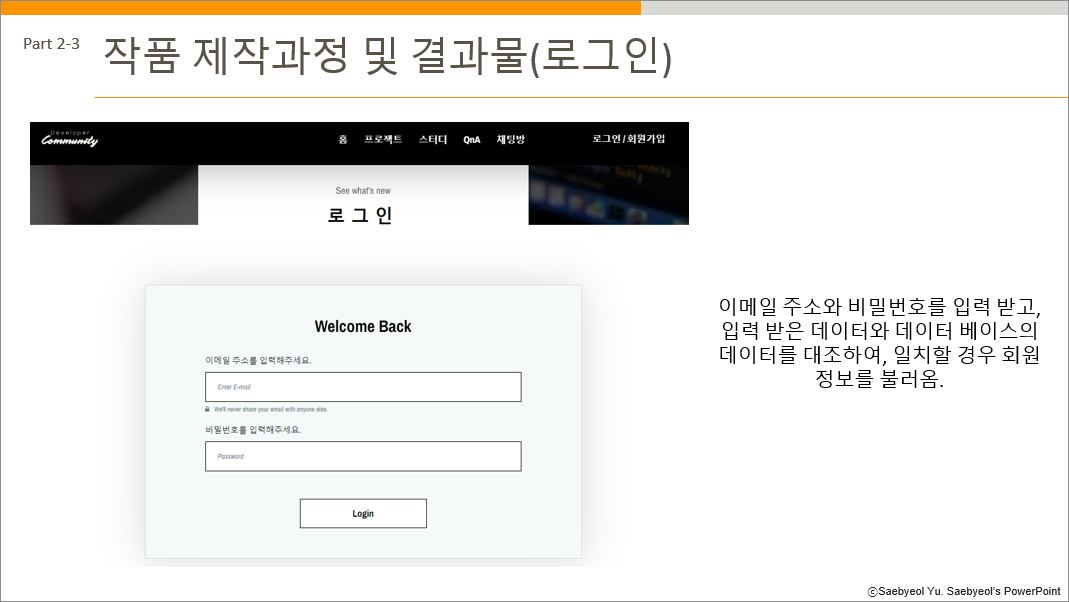Open the 채팅방 navigation item

click(x=511, y=140)
